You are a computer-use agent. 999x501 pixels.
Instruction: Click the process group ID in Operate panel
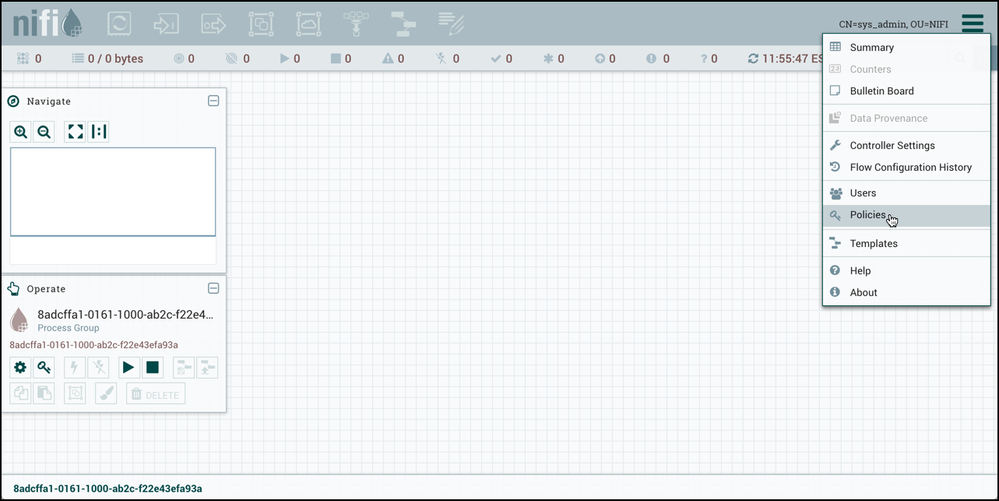(x=94, y=345)
